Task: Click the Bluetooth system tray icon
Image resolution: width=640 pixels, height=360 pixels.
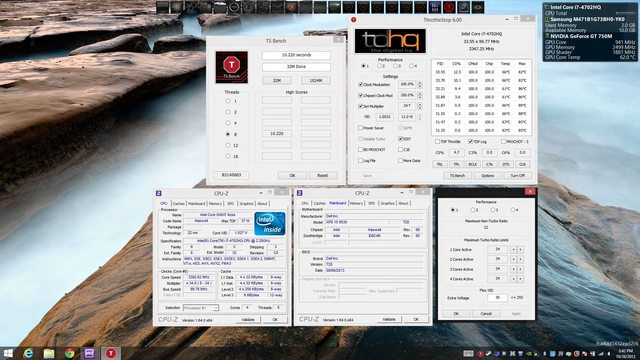Action: click(x=544, y=353)
